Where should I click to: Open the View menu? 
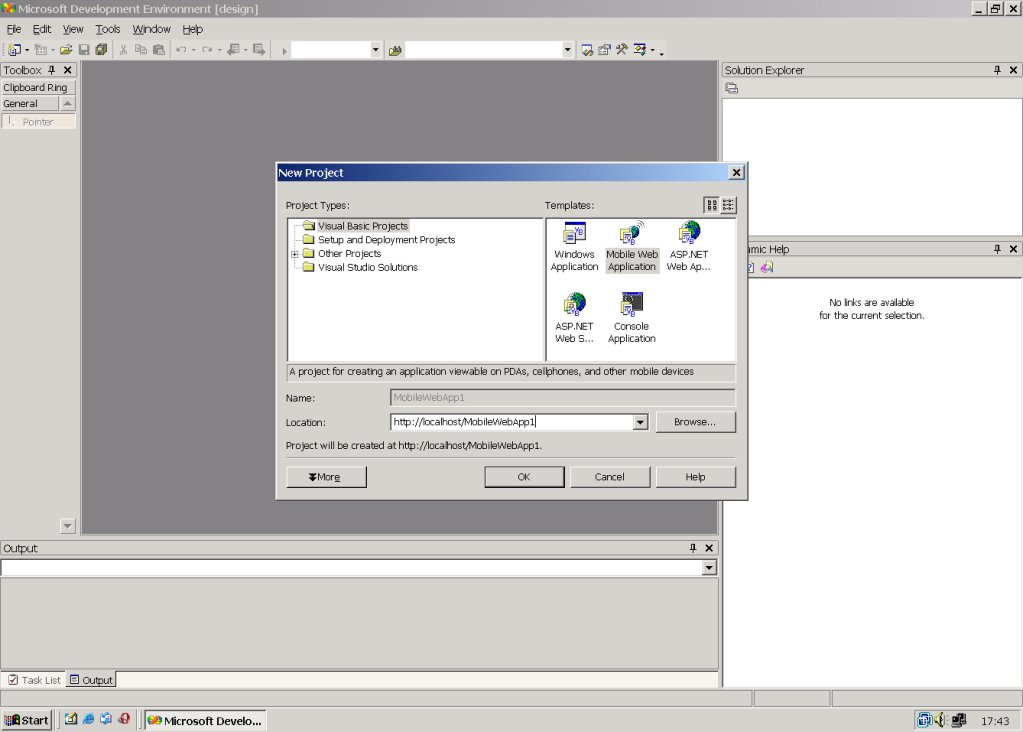[73, 29]
